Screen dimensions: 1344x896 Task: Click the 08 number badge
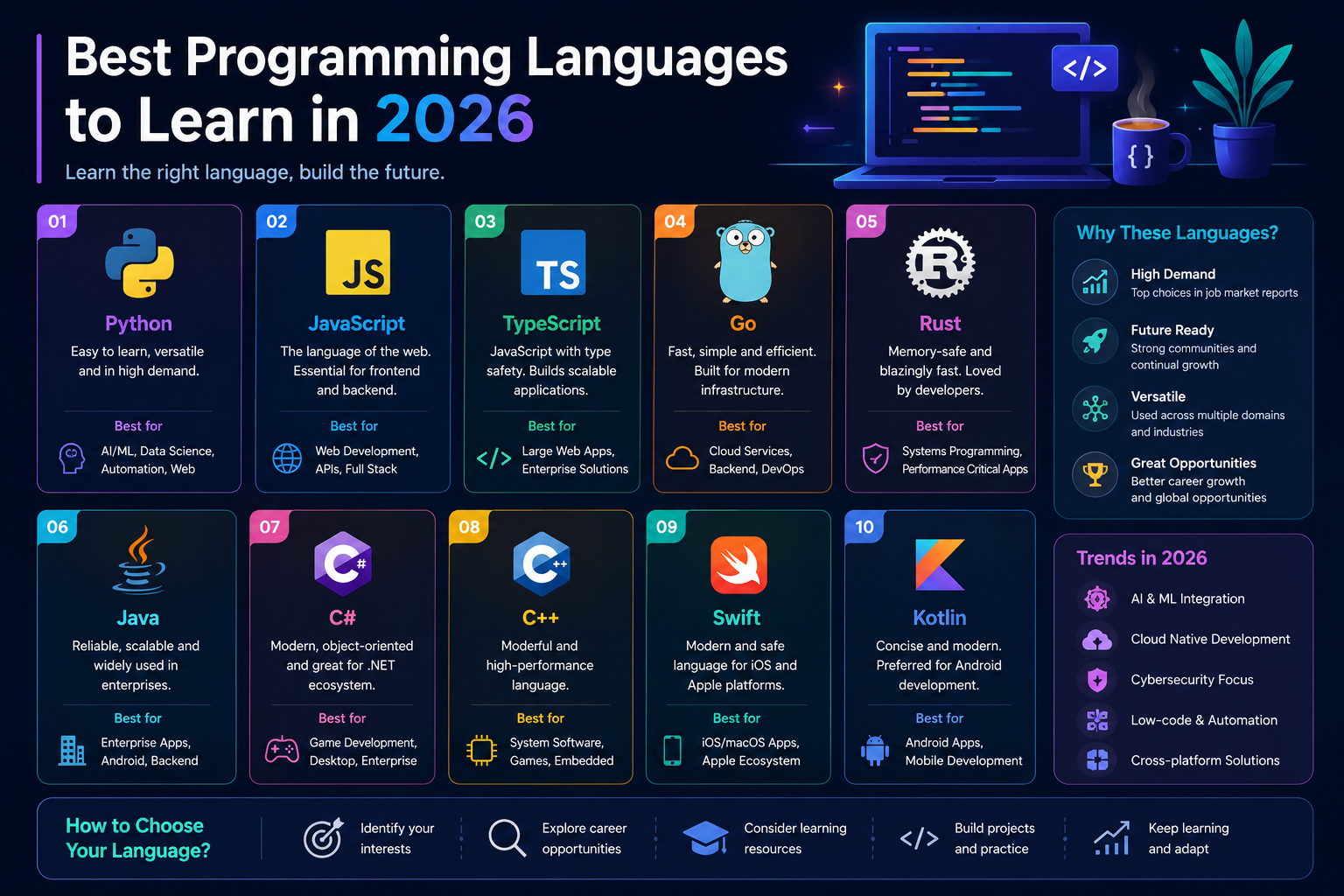[469, 527]
